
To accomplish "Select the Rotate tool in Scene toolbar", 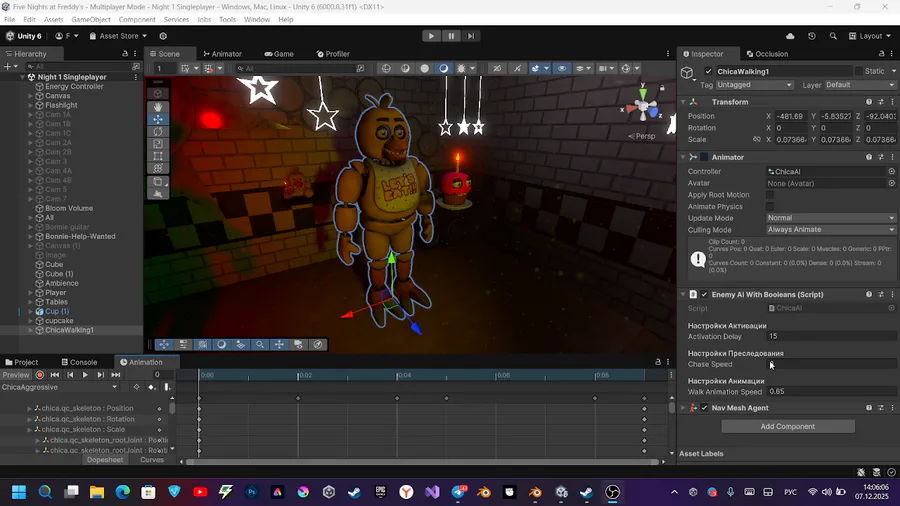I will [158, 131].
